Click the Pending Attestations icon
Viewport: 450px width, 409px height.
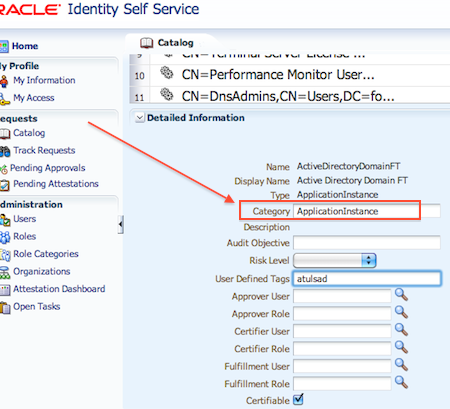point(5,185)
